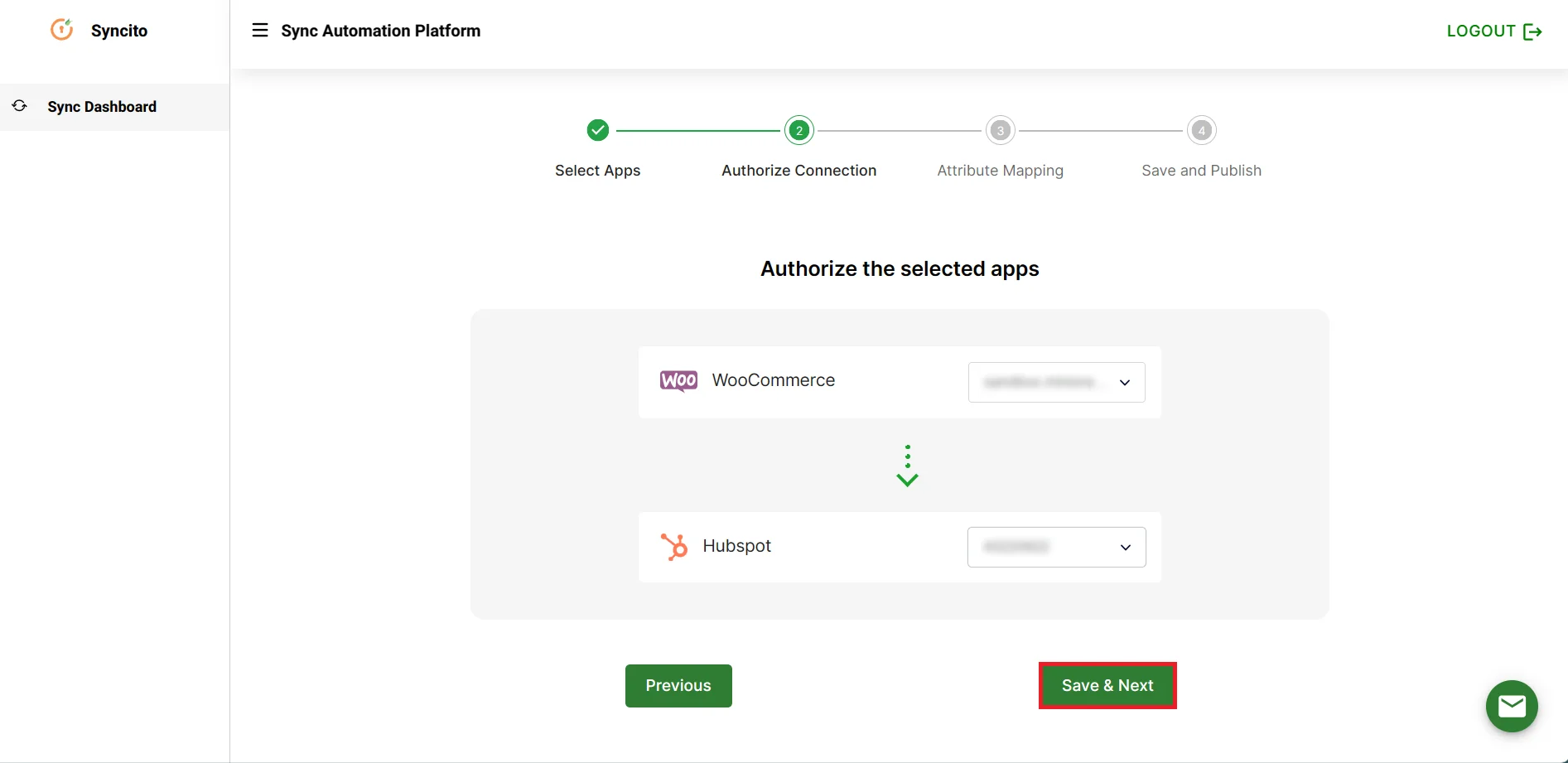Select Sync Dashboard in the sidebar
This screenshot has height=763, width=1568.
[101, 107]
